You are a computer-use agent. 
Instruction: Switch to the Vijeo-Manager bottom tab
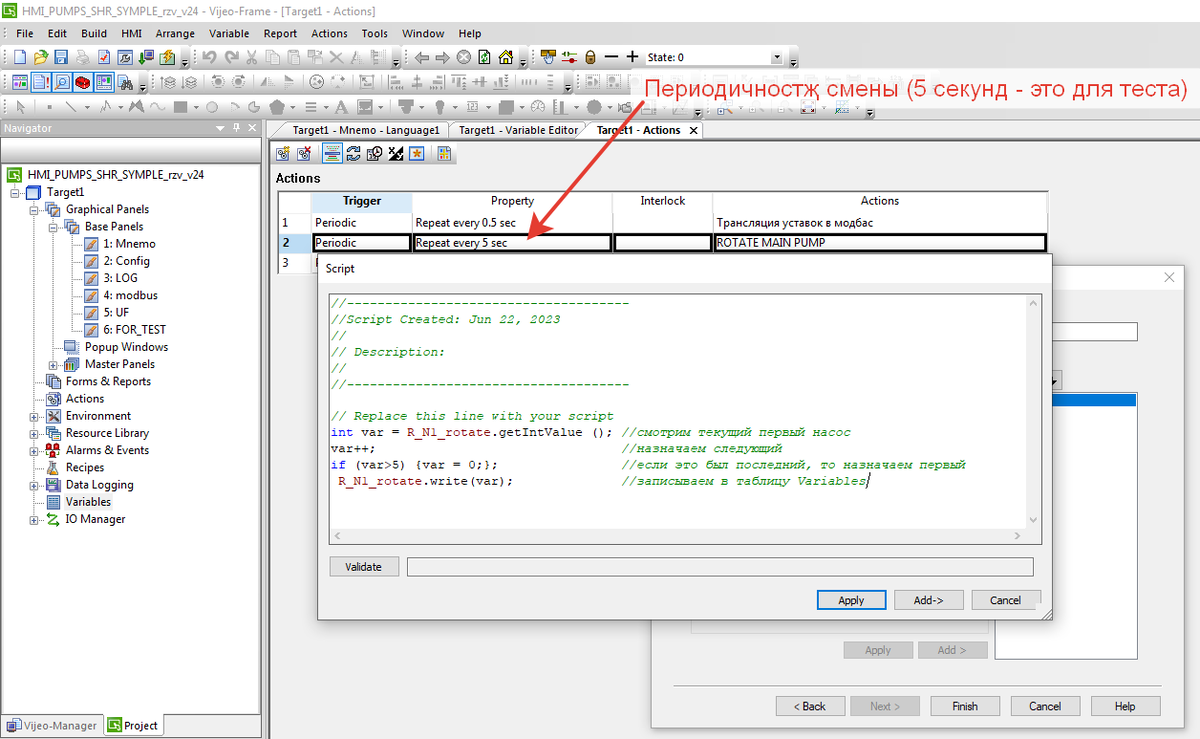[x=52, y=725]
